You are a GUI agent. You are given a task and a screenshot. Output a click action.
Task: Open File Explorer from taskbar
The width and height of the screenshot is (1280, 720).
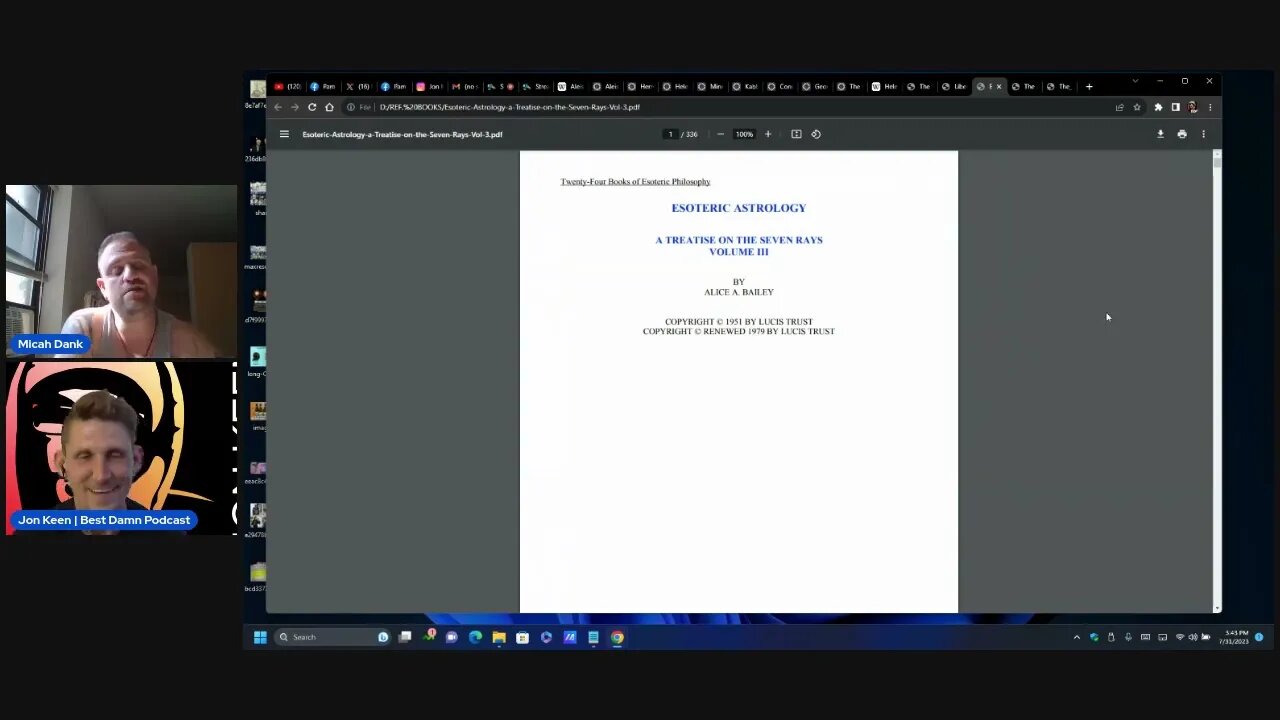click(x=499, y=637)
